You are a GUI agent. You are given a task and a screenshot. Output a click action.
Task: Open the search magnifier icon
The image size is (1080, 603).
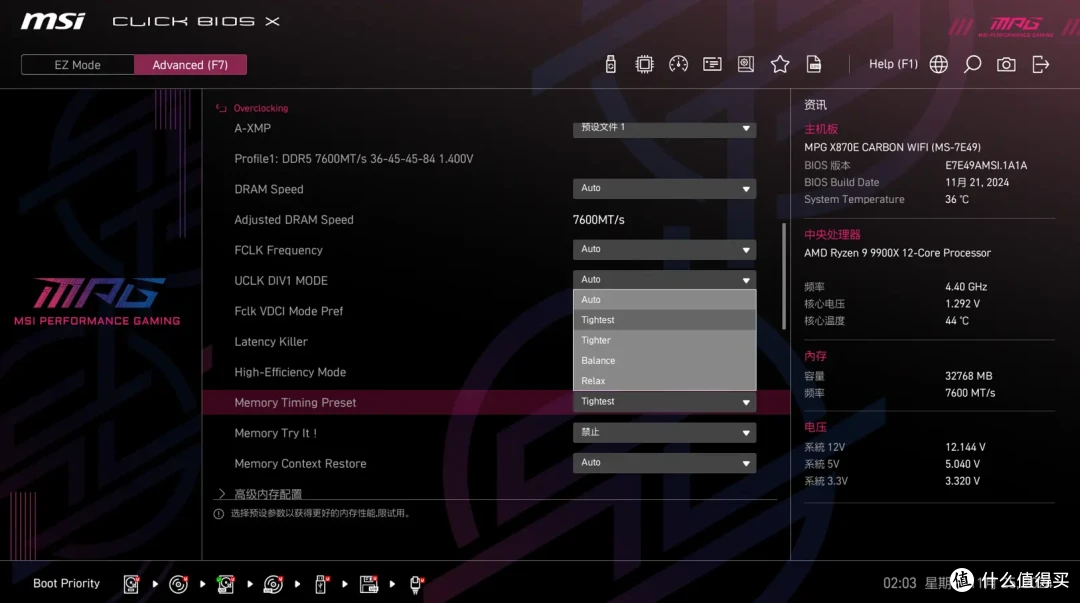972,64
